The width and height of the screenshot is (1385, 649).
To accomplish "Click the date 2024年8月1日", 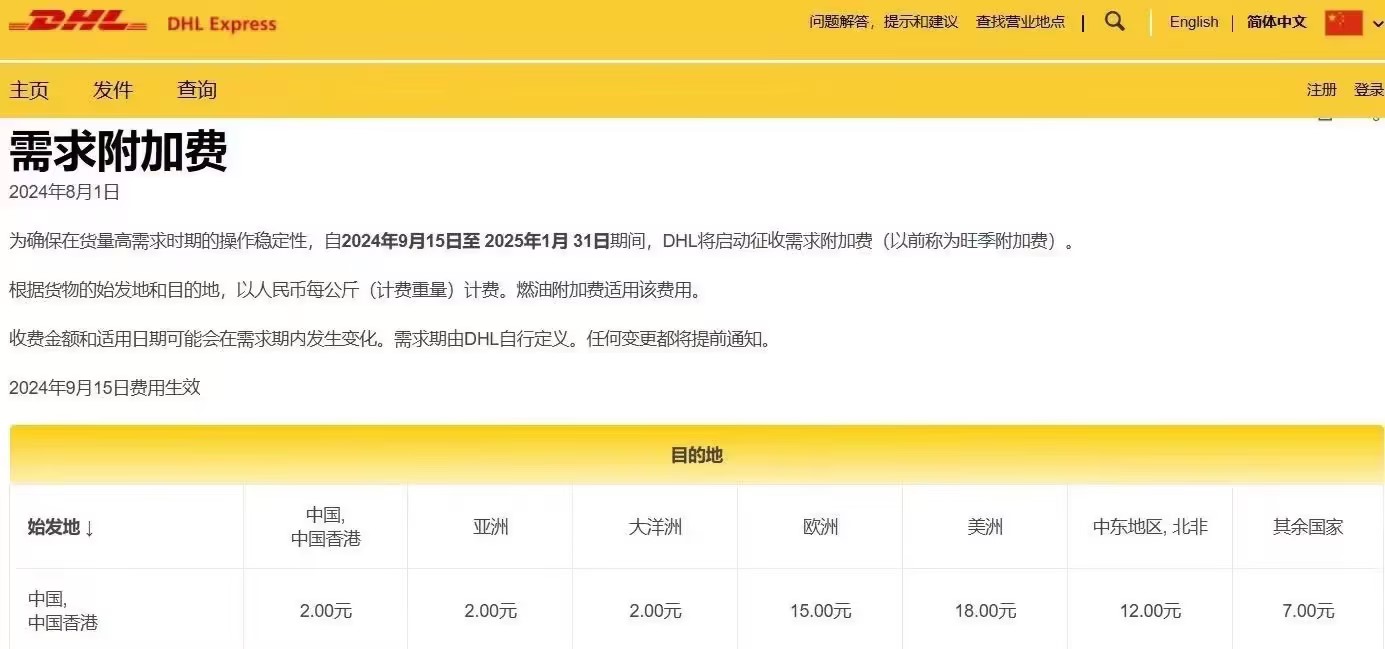I will point(64,192).
